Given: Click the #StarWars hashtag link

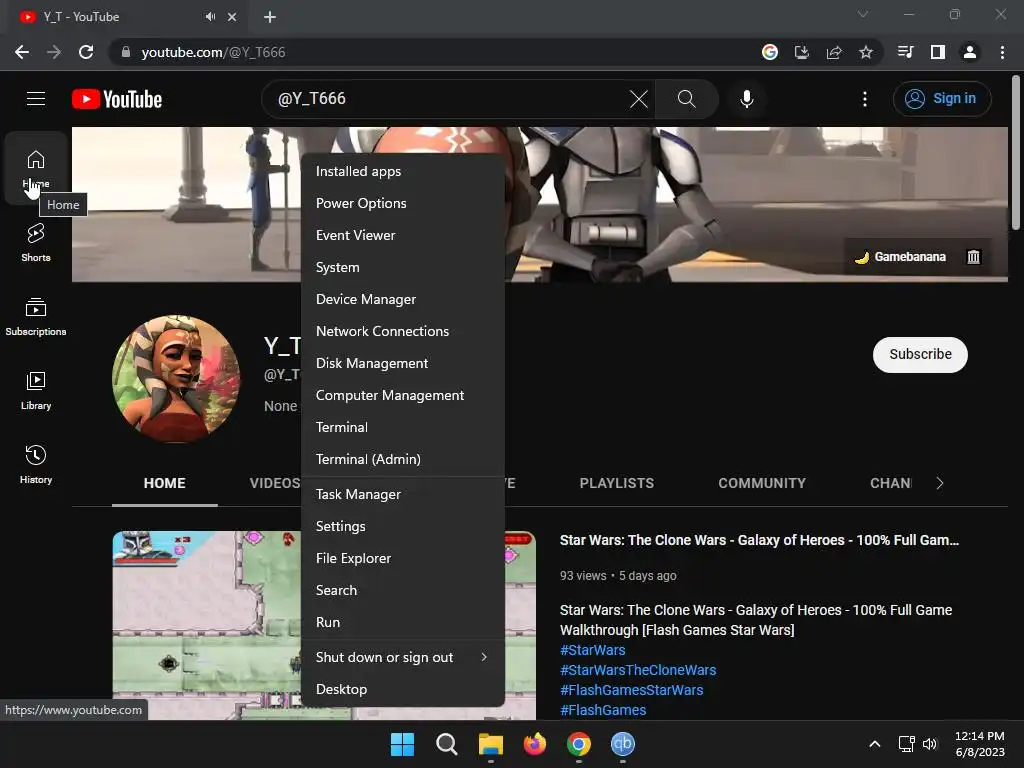Looking at the screenshot, I should click(592, 650).
